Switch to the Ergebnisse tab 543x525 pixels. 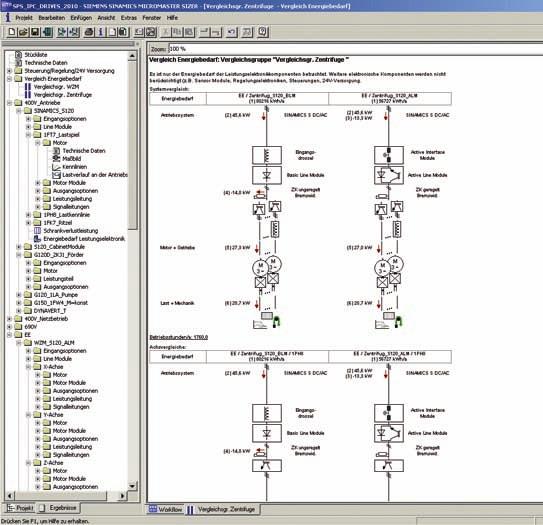point(59,508)
